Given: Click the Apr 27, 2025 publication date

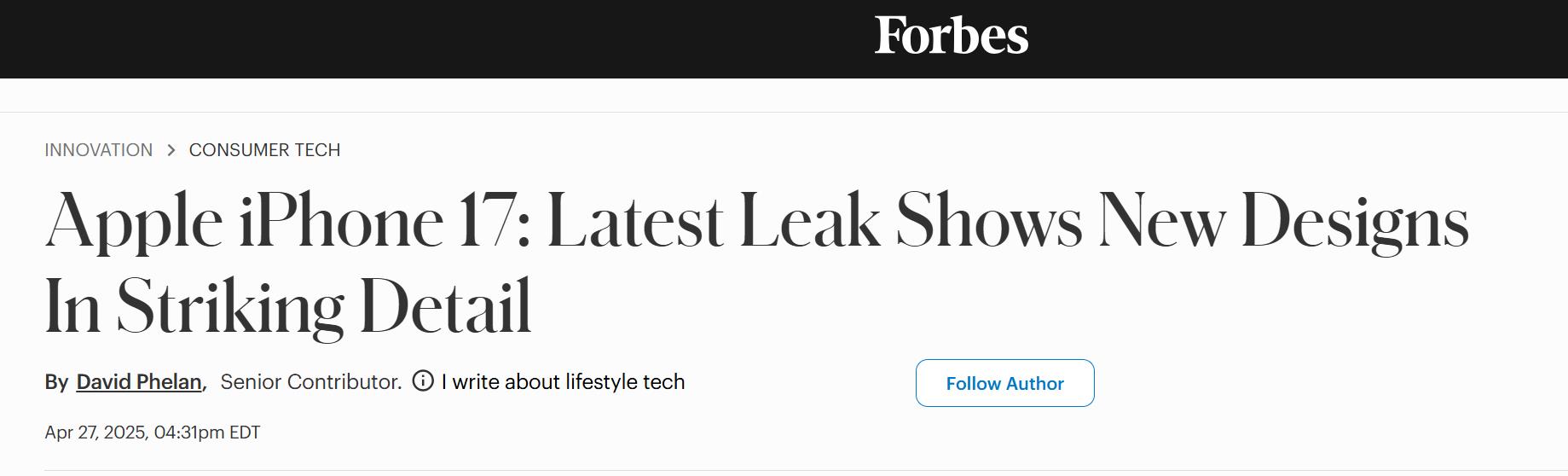Looking at the screenshot, I should [95, 432].
